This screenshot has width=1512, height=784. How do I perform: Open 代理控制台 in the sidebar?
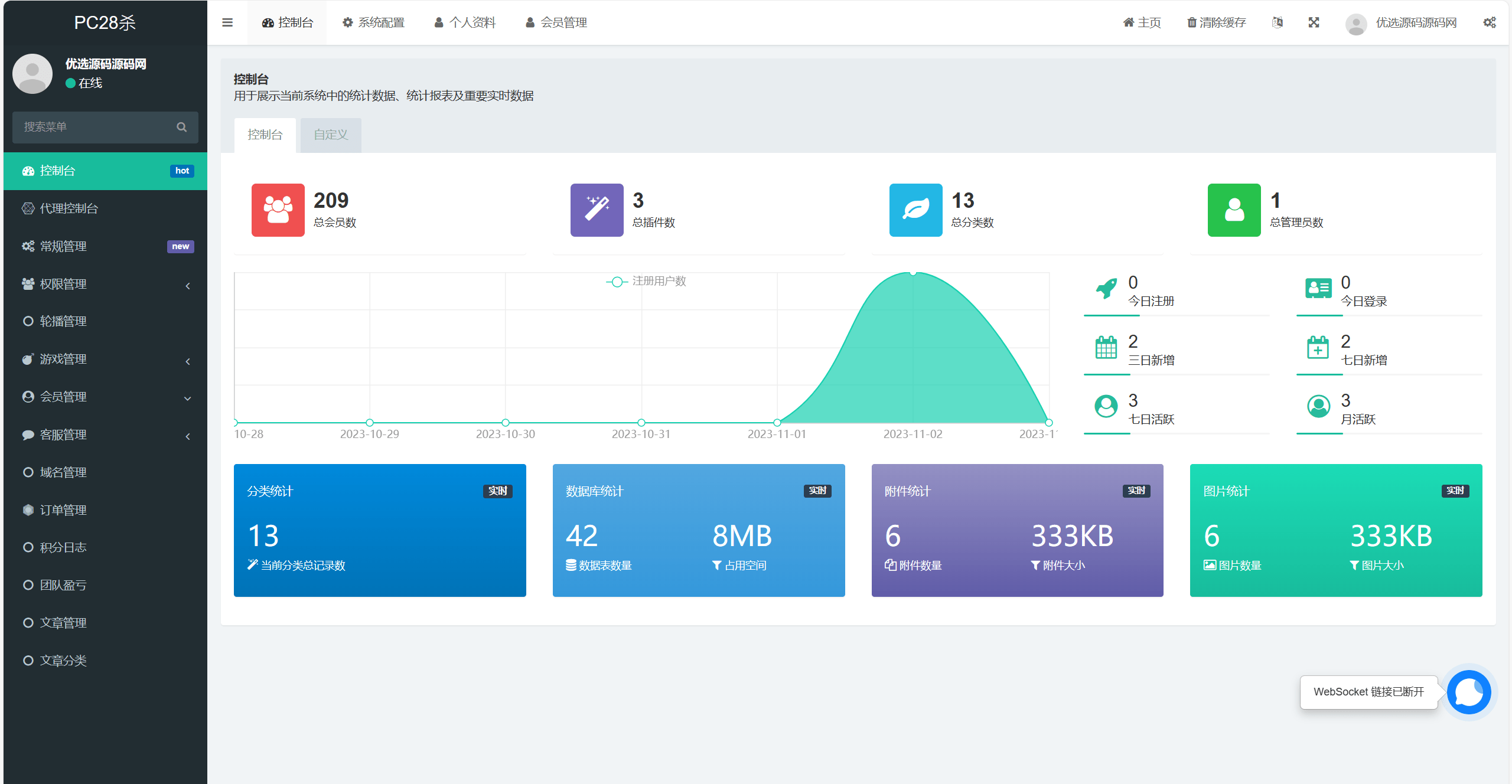(x=105, y=208)
